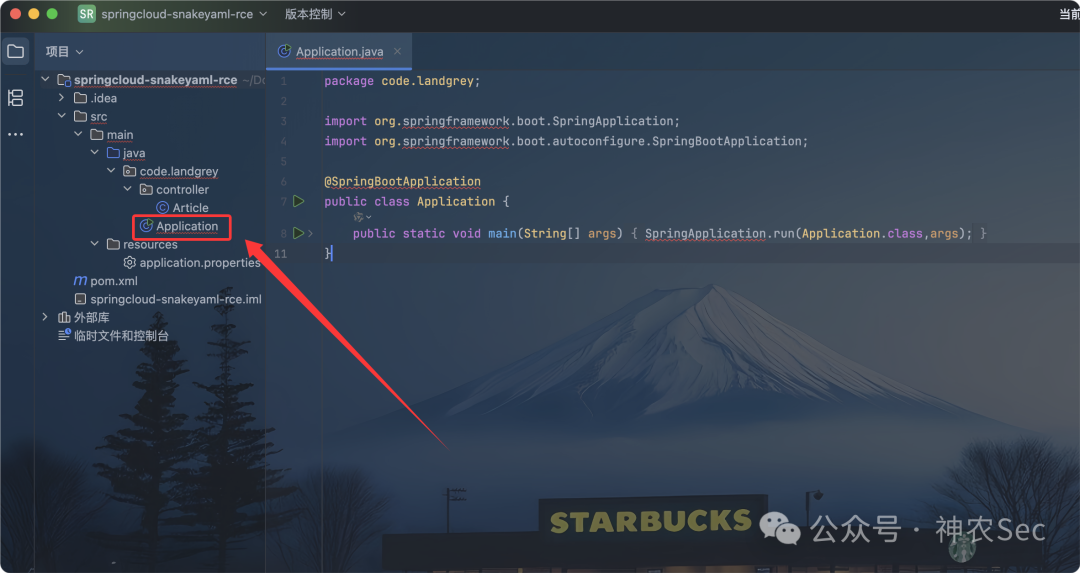The image size is (1080, 573).
Task: Expand the folded main method body
Action: click(311, 233)
